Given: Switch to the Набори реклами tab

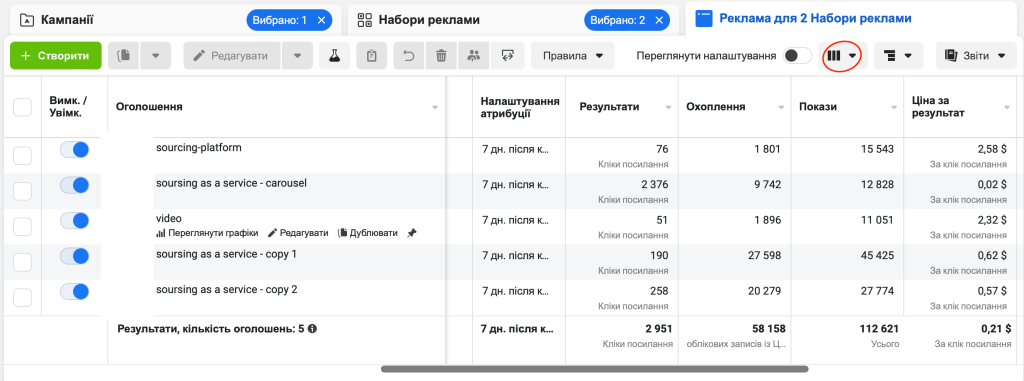Looking at the screenshot, I should [513, 20].
